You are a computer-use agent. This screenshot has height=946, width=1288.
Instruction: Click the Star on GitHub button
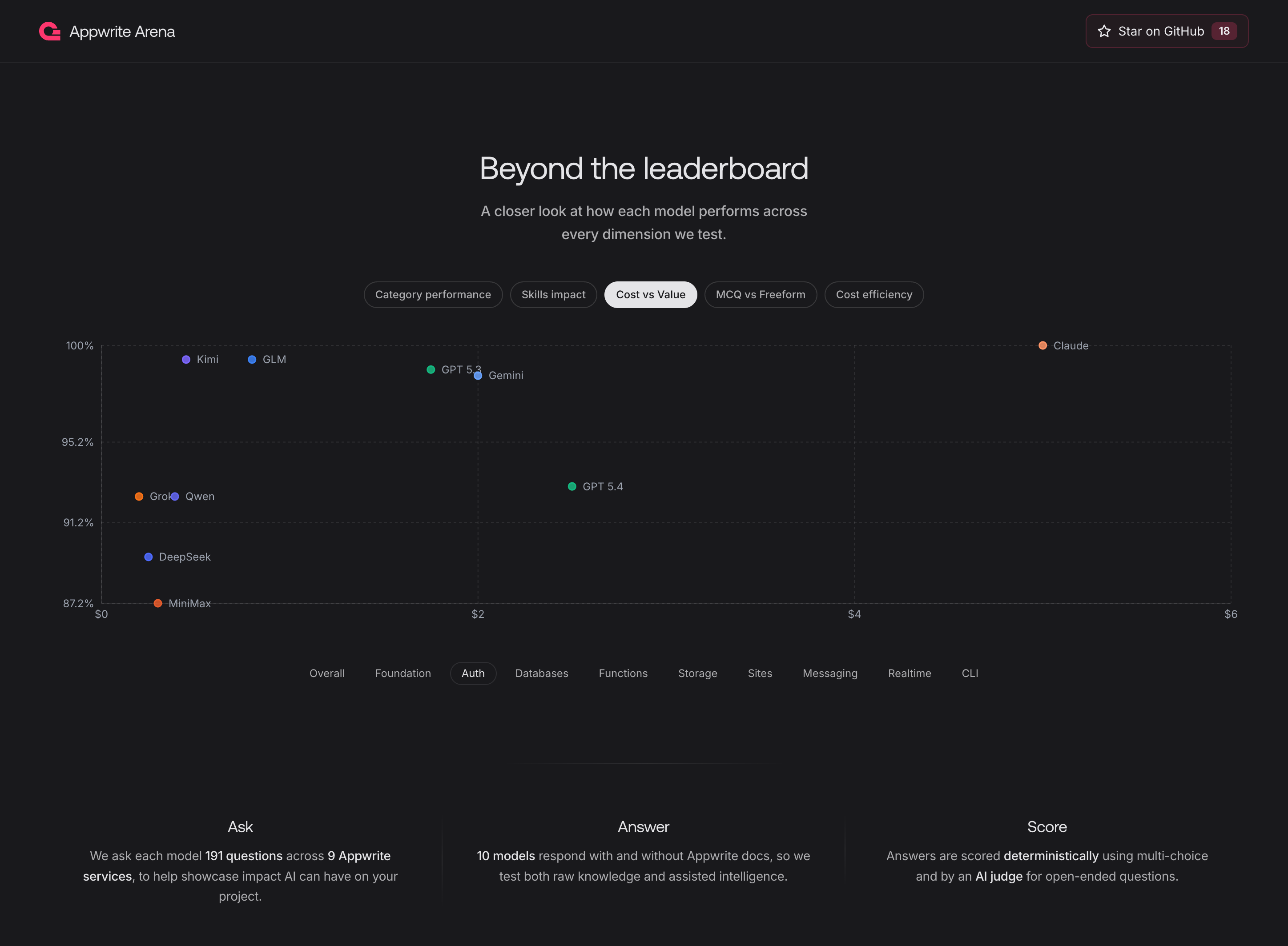point(1166,32)
